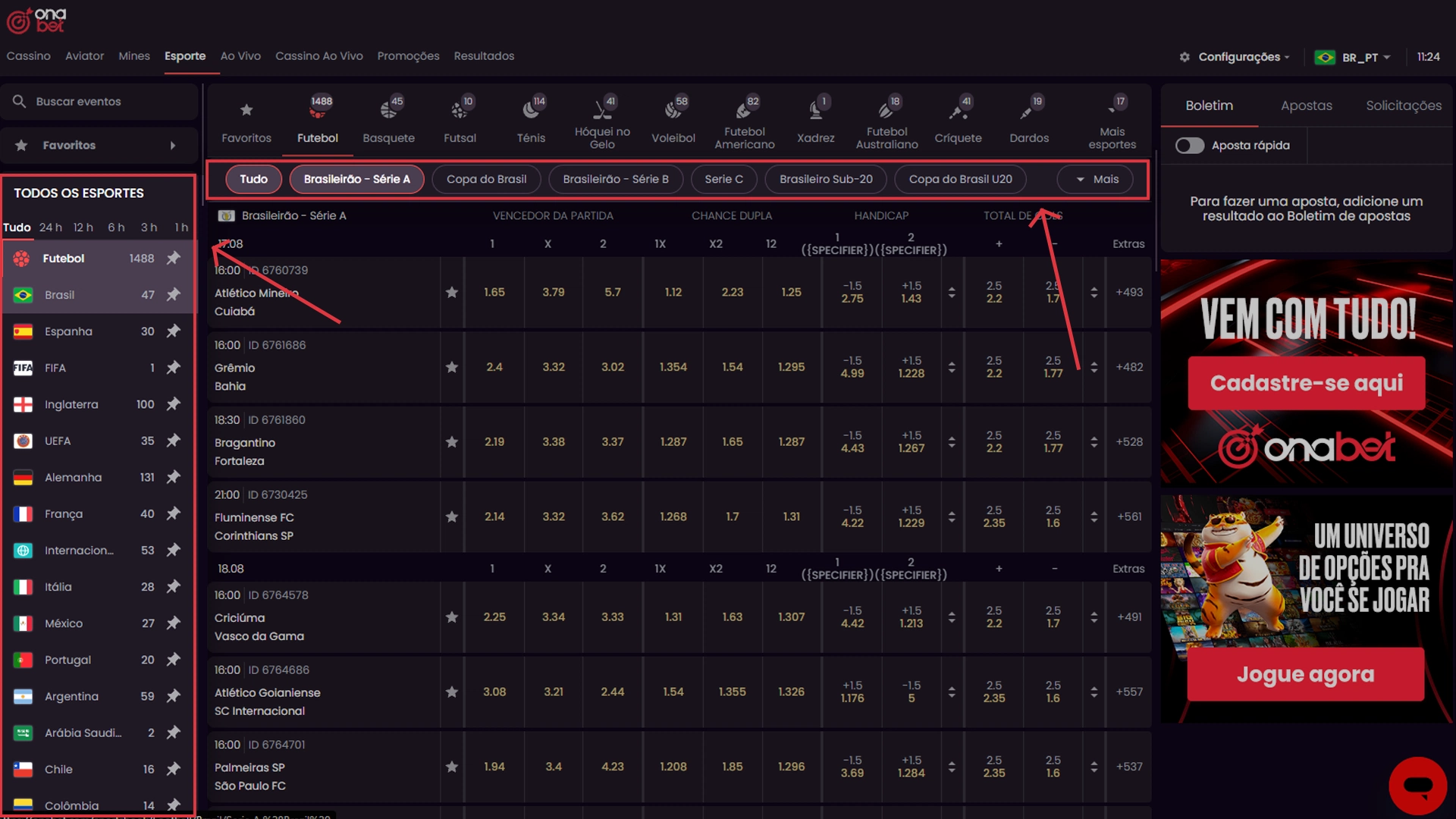Pin Argentina in the sidebar
This screenshot has height=819, width=1456.
tap(174, 695)
